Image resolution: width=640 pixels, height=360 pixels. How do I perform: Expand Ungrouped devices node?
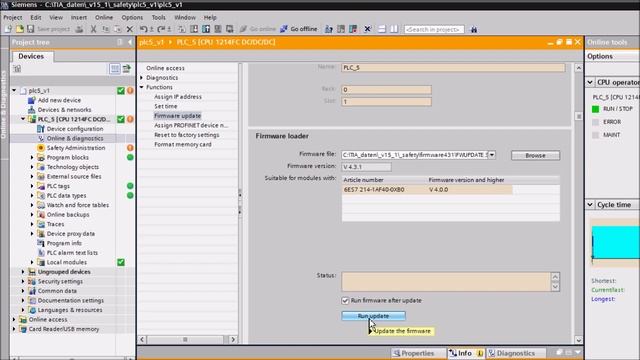point(23,272)
